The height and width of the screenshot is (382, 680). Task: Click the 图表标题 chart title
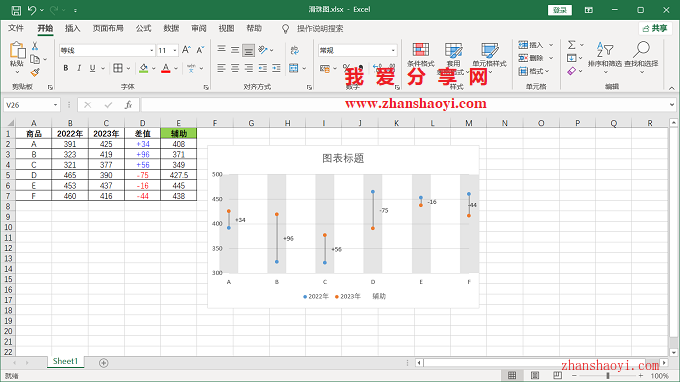[343, 158]
